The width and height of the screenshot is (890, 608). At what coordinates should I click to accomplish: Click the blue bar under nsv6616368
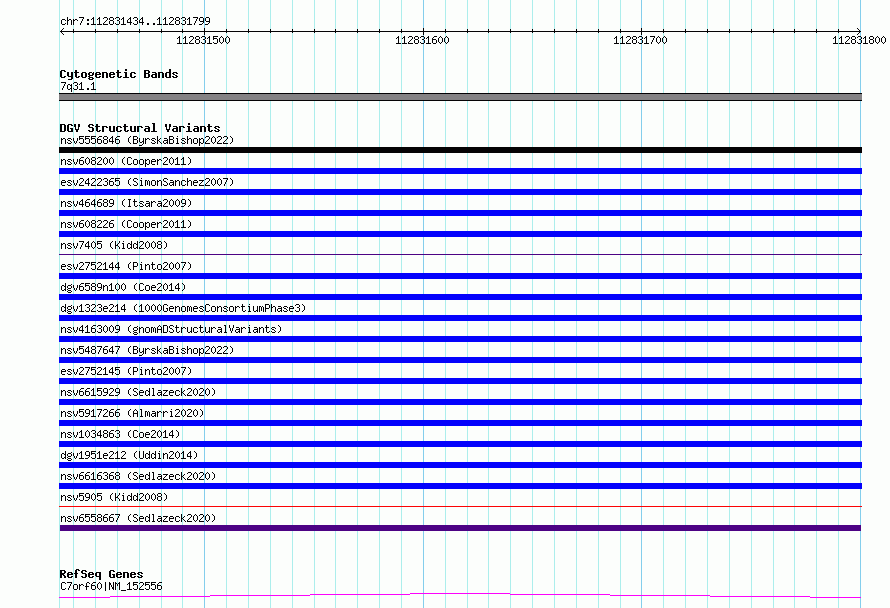460,486
